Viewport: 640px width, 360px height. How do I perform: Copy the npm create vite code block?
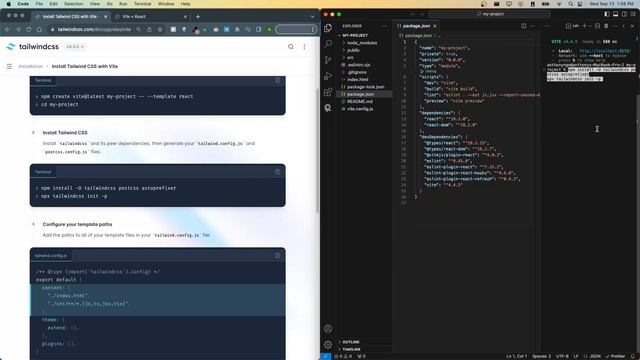[278, 80]
